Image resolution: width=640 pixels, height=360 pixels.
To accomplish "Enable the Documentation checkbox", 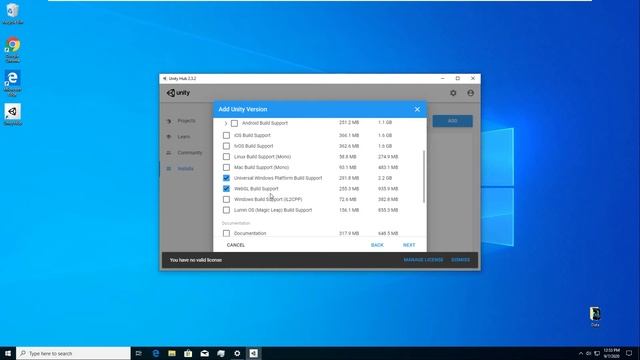I will 226,233.
